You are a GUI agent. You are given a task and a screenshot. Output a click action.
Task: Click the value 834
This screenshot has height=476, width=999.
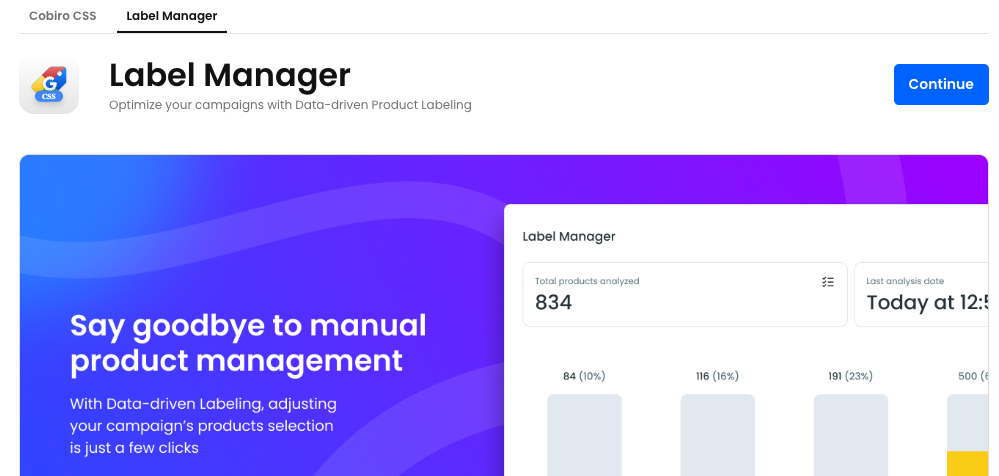(553, 302)
